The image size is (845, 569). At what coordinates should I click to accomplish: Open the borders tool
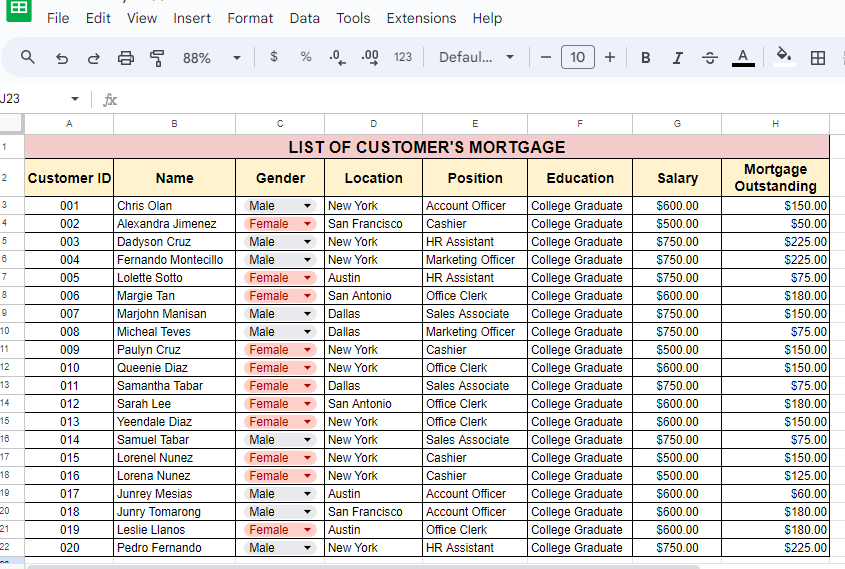pos(818,58)
